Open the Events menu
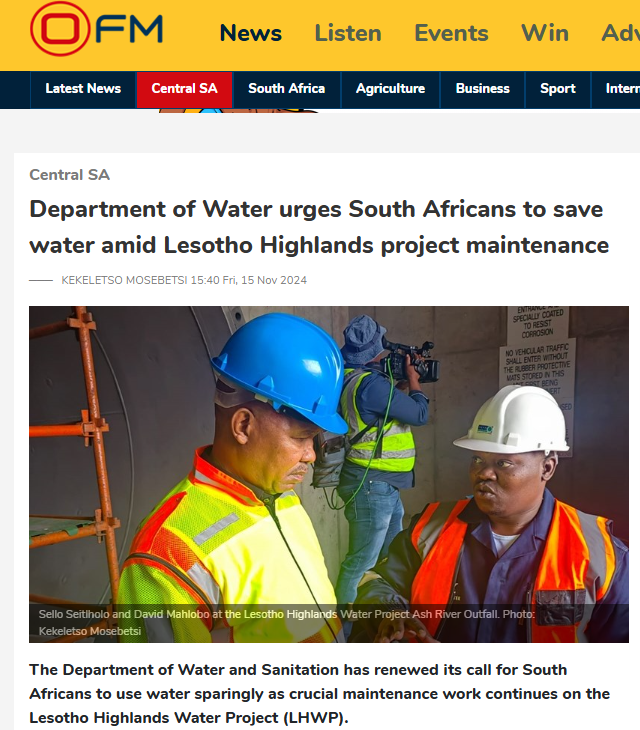 click(x=451, y=33)
